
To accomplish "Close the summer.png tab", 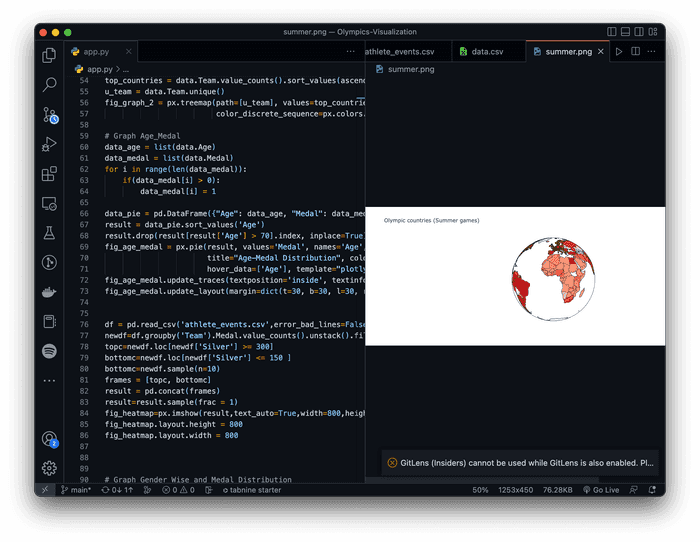I will click(x=601, y=52).
